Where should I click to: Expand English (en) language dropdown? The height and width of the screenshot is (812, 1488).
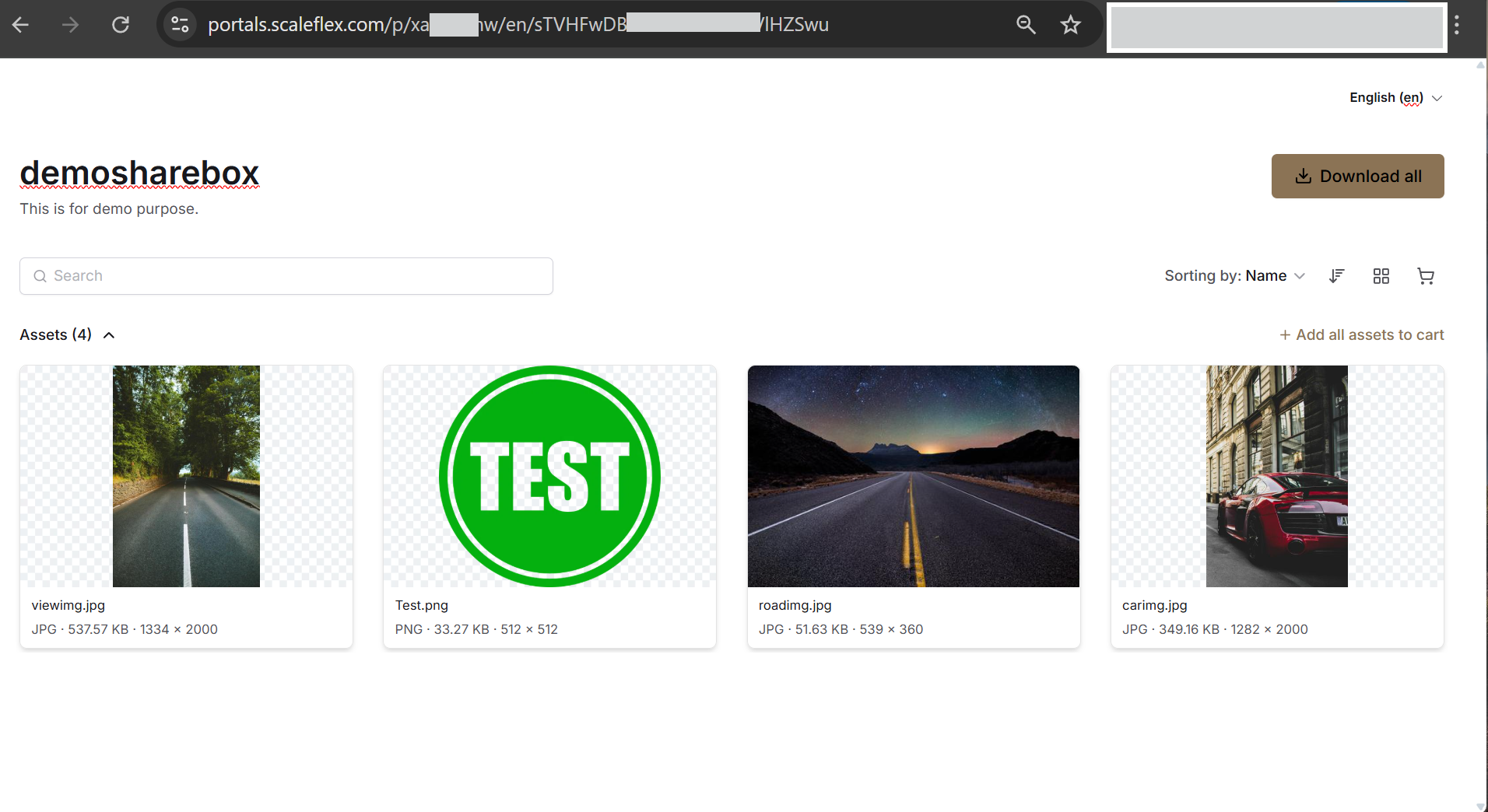coord(1395,98)
